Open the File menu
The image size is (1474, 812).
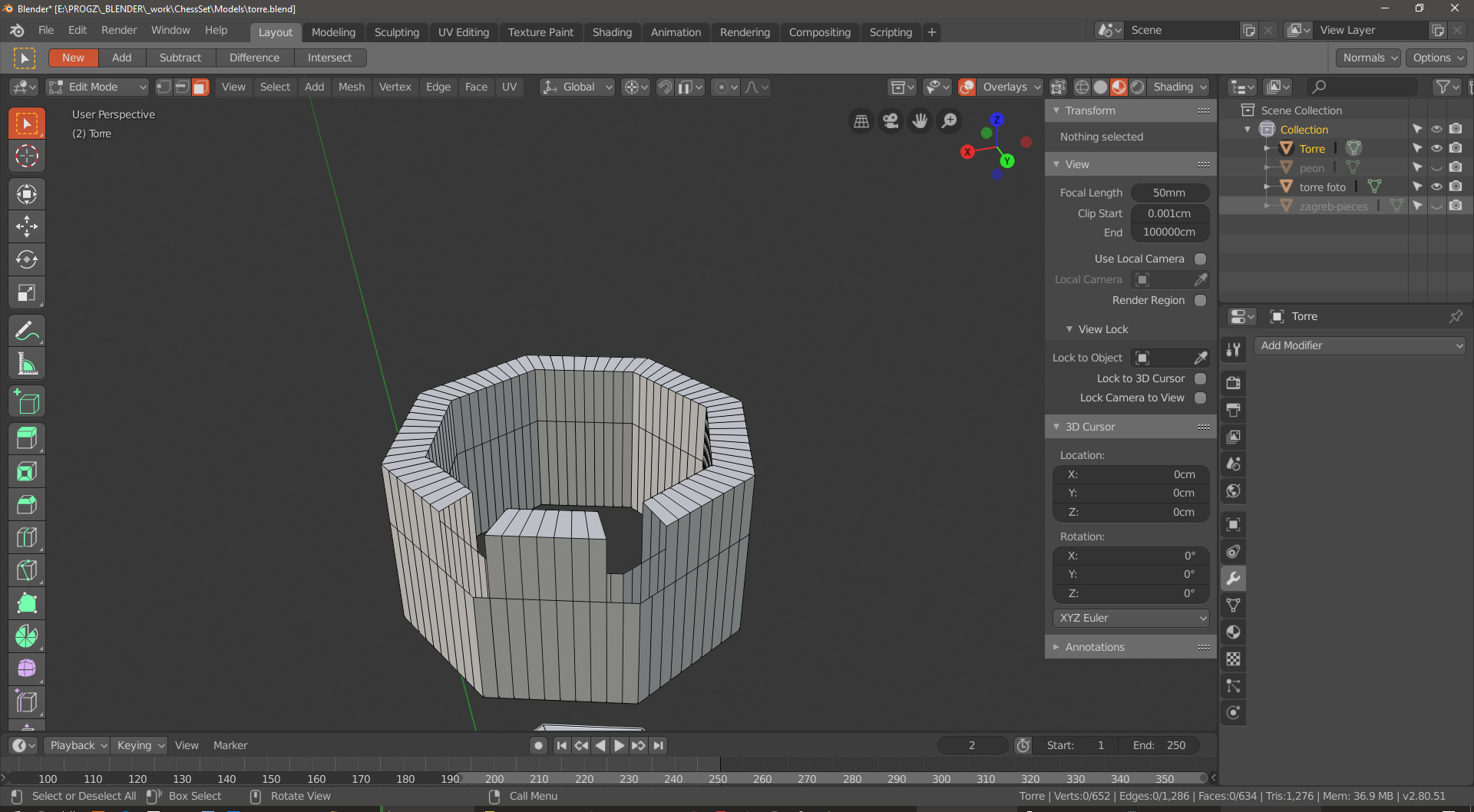point(46,30)
